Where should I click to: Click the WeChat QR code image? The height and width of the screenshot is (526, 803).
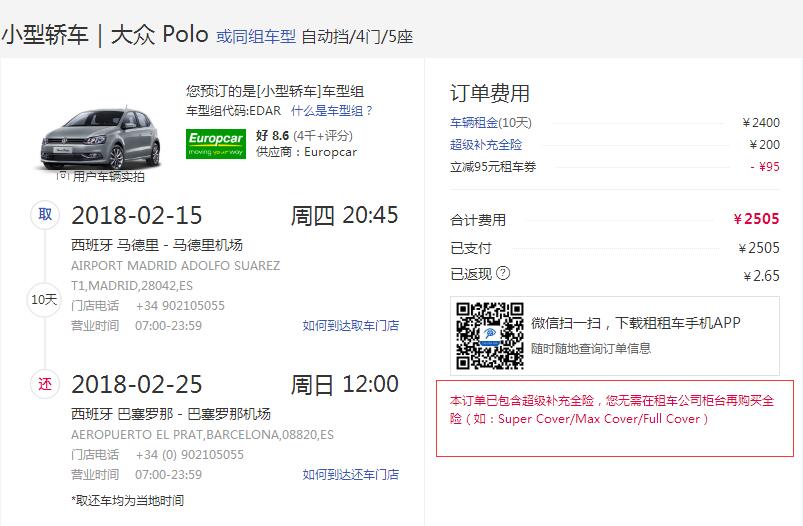click(490, 336)
